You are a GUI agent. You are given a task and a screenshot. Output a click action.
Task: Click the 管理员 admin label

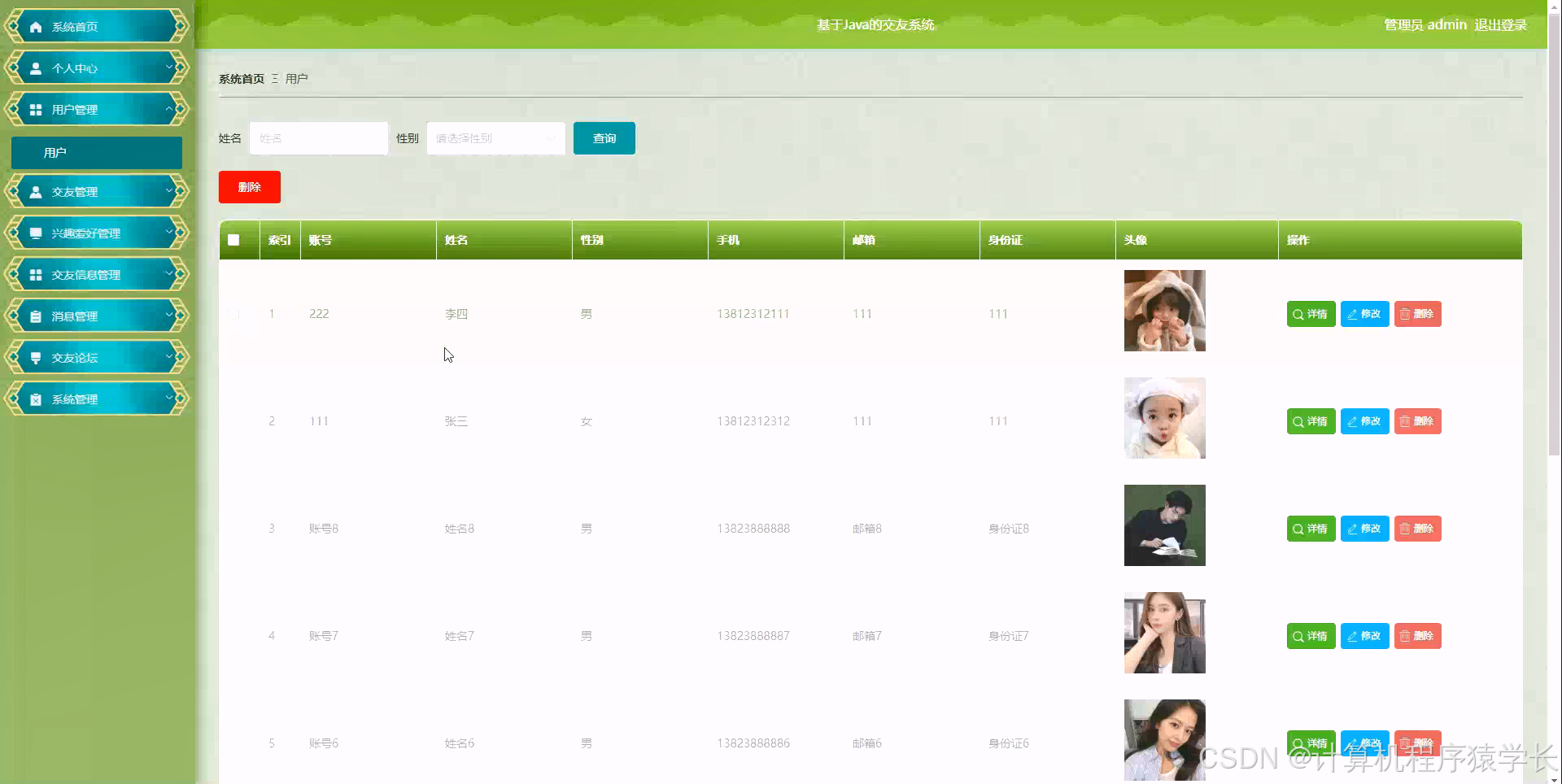click(x=1425, y=25)
